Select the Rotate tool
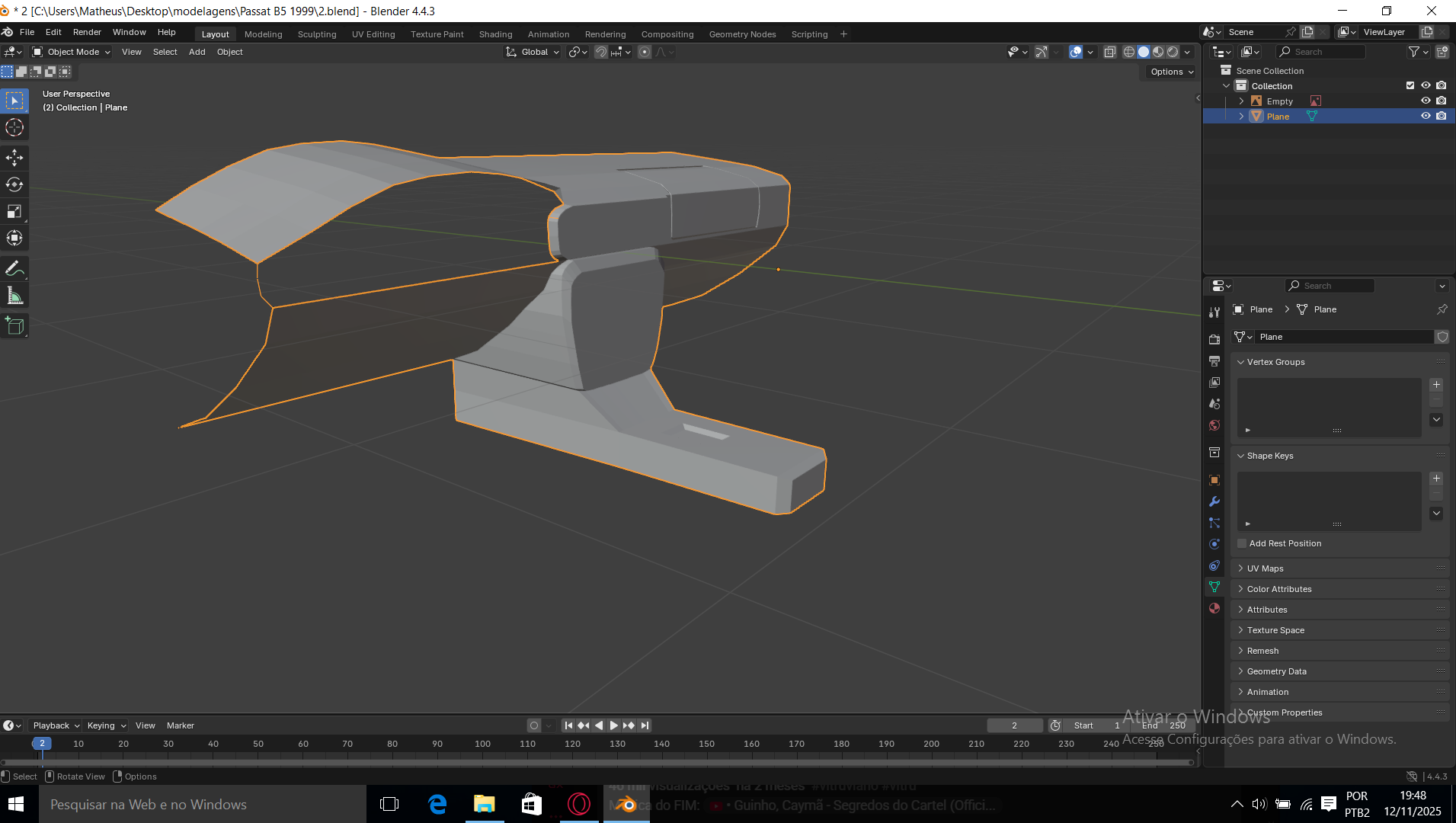 [14, 184]
